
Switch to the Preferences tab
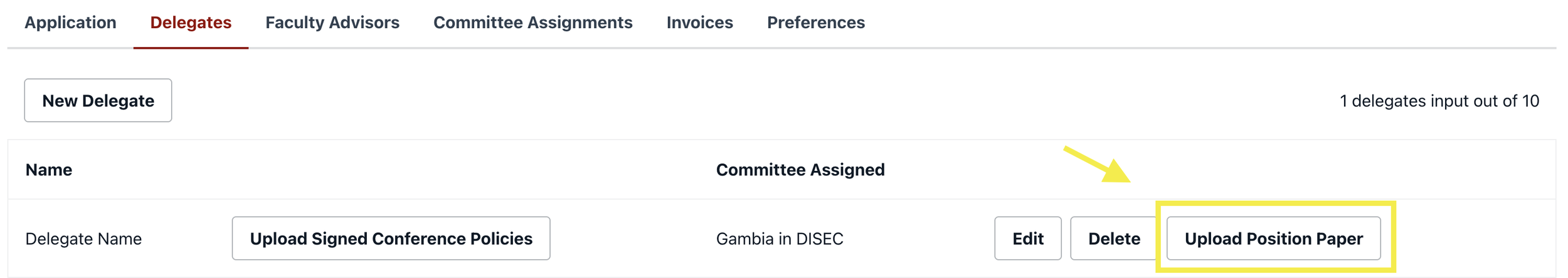pyautogui.click(x=815, y=23)
